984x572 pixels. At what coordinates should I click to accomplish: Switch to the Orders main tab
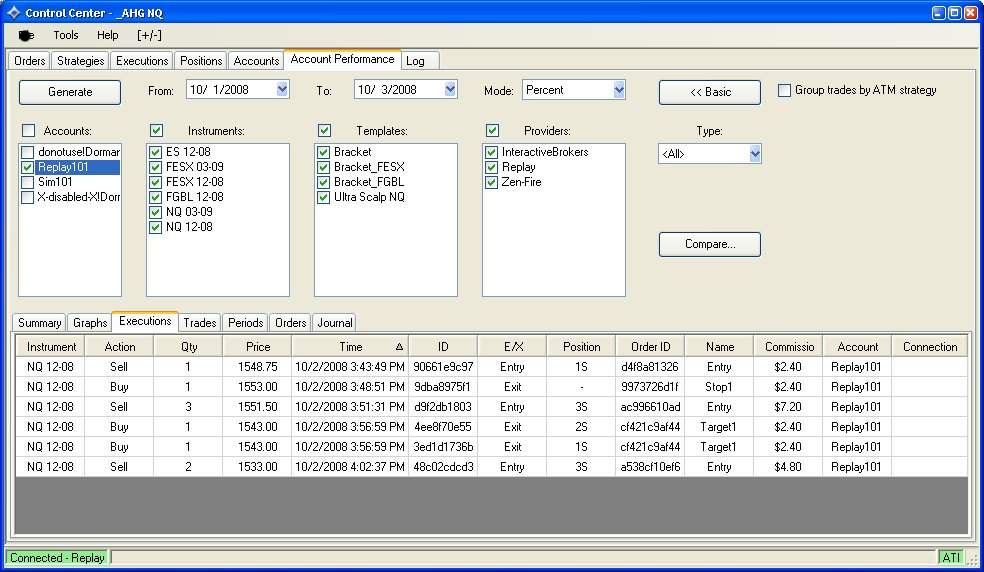29,61
